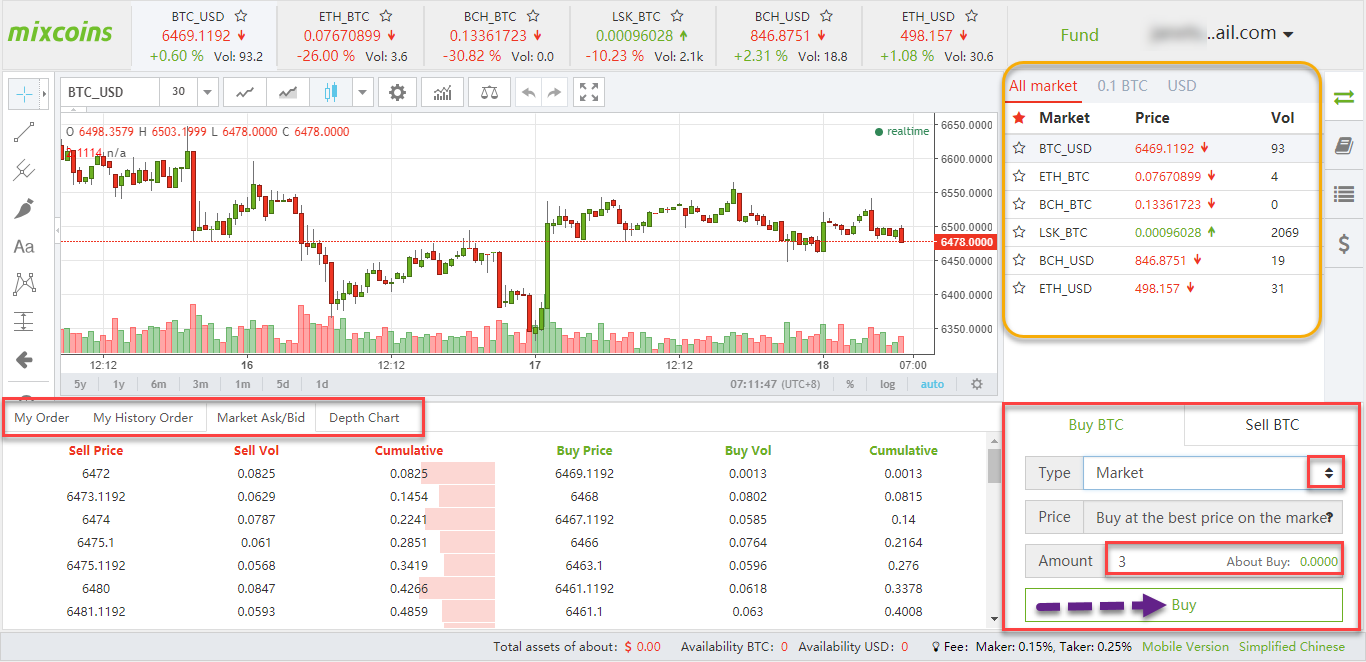The image size is (1366, 662).
Task: Click the BTC_USD symbol search field
Action: click(109, 93)
